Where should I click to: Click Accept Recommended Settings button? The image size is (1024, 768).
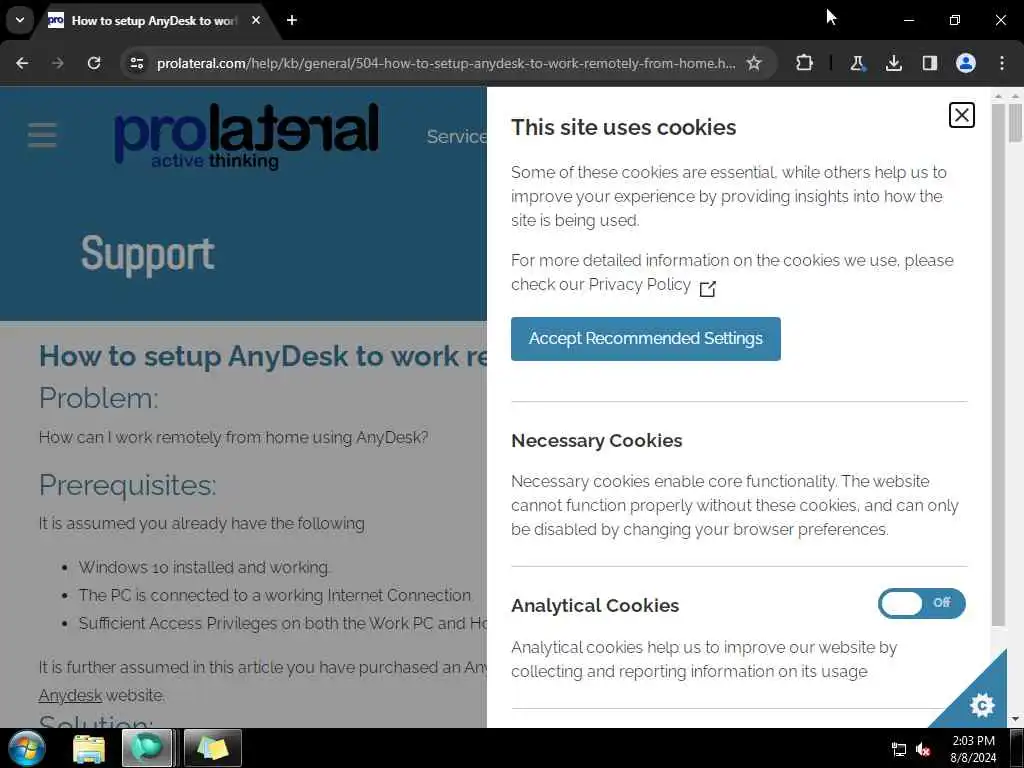(645, 339)
